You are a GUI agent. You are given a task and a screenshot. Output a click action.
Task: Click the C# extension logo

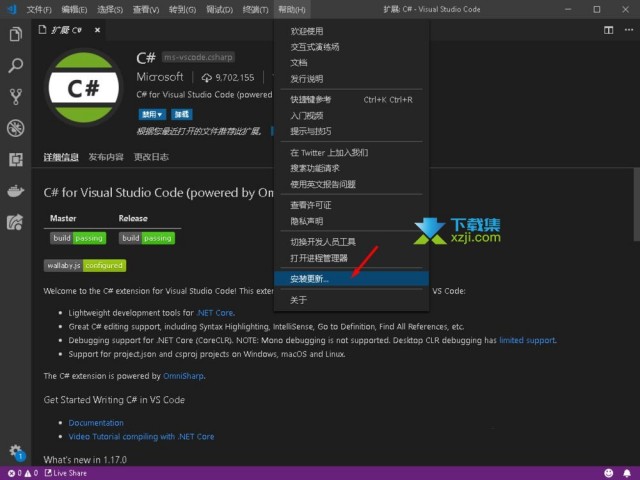tap(83, 88)
